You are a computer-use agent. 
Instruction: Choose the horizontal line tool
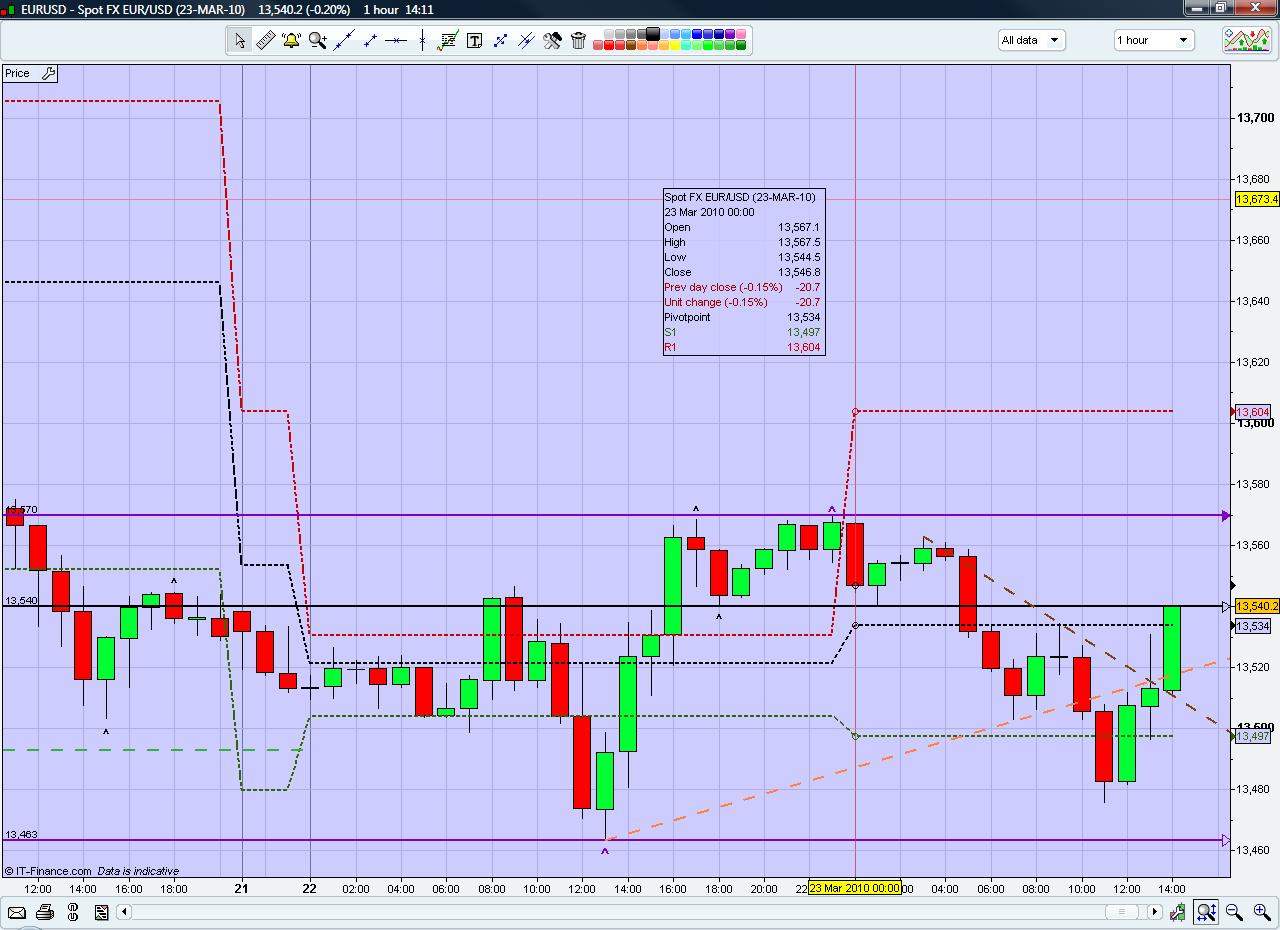tap(396, 40)
